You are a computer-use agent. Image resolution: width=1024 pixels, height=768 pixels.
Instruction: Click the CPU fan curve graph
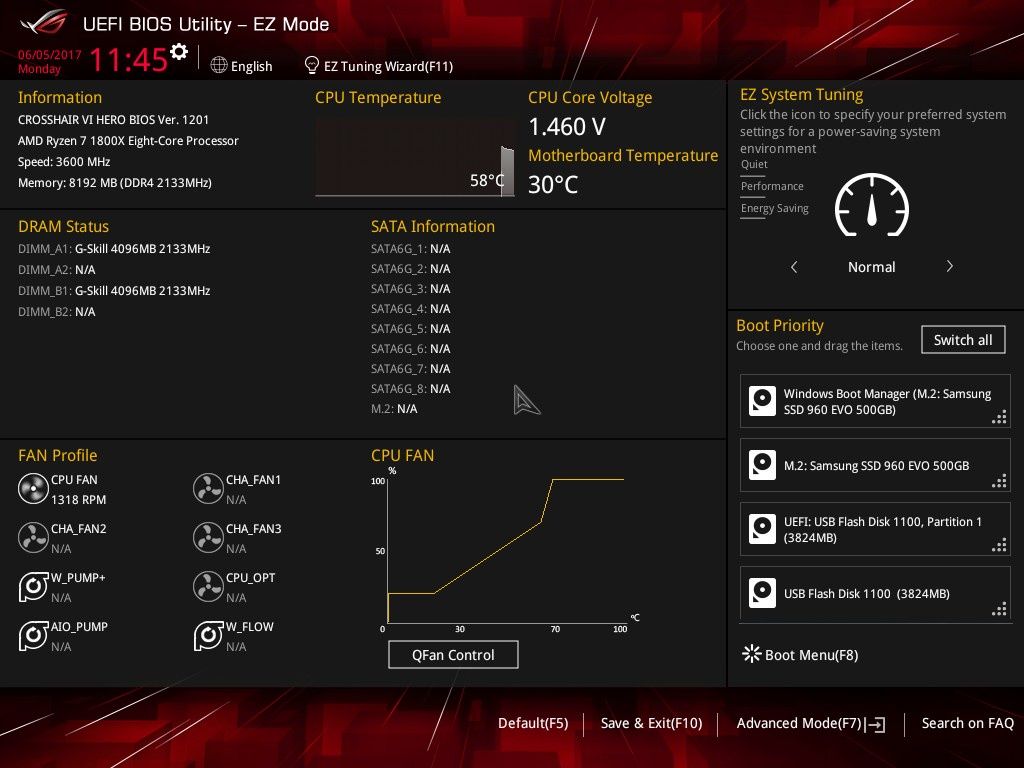pos(506,551)
